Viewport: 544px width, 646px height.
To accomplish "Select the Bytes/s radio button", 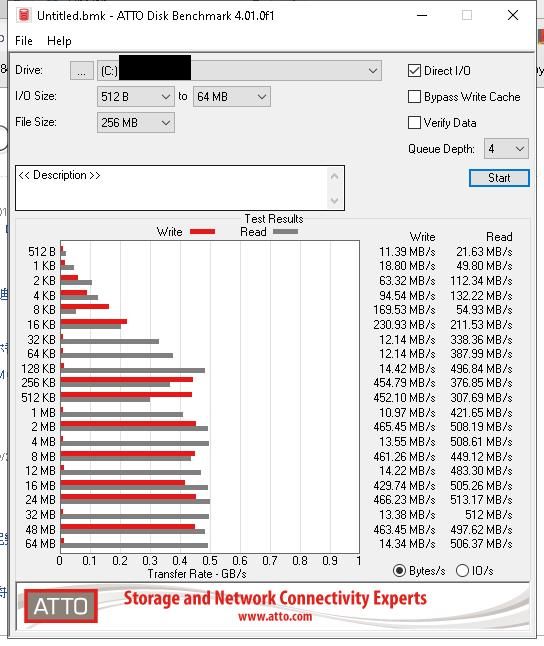I will point(399,571).
